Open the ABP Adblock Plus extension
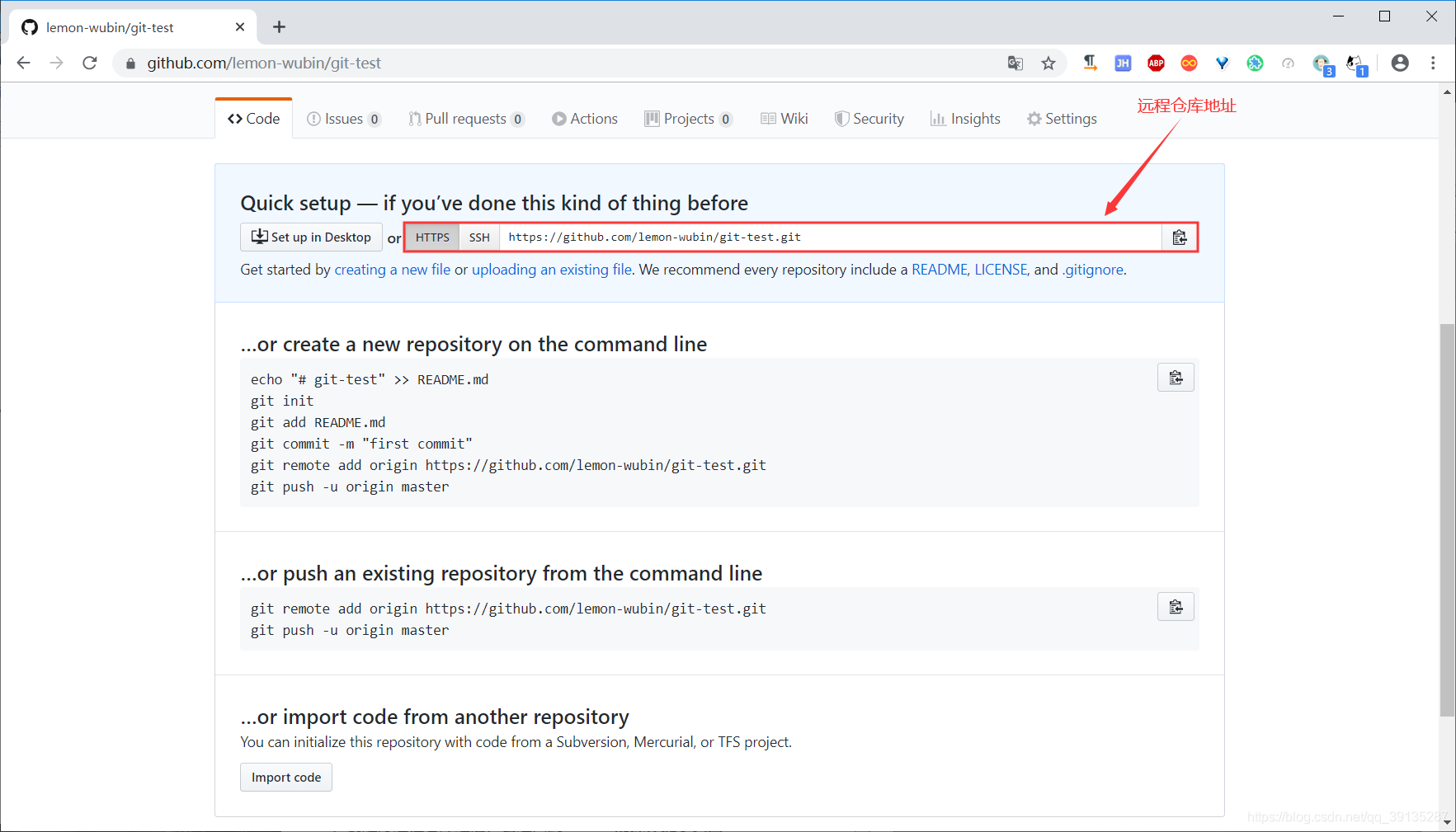Screen dimensions: 1456x832 point(1156,63)
